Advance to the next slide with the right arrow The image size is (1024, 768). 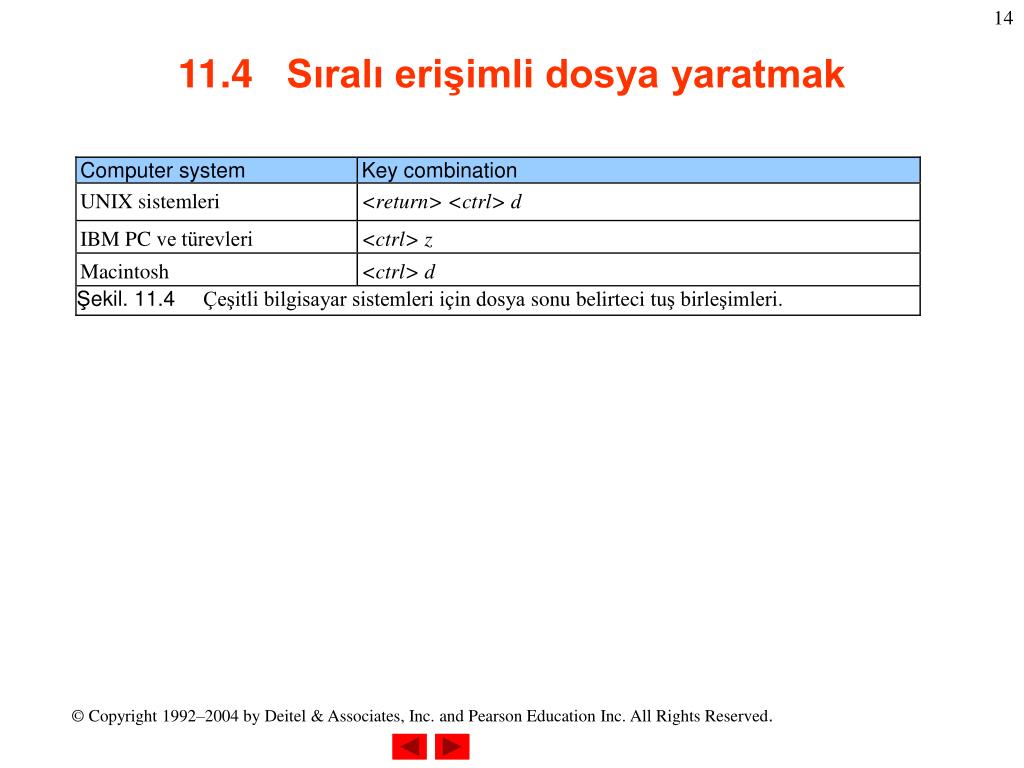point(452,746)
